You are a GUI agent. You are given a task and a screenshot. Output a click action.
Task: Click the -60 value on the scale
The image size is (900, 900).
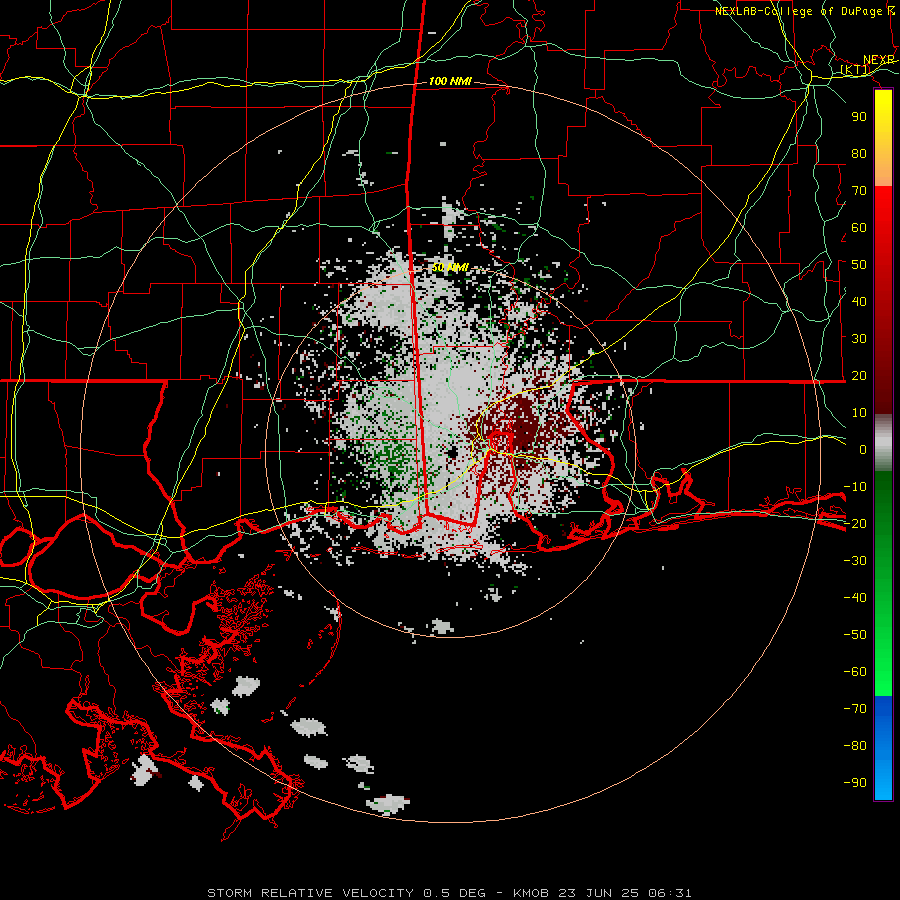pos(855,672)
